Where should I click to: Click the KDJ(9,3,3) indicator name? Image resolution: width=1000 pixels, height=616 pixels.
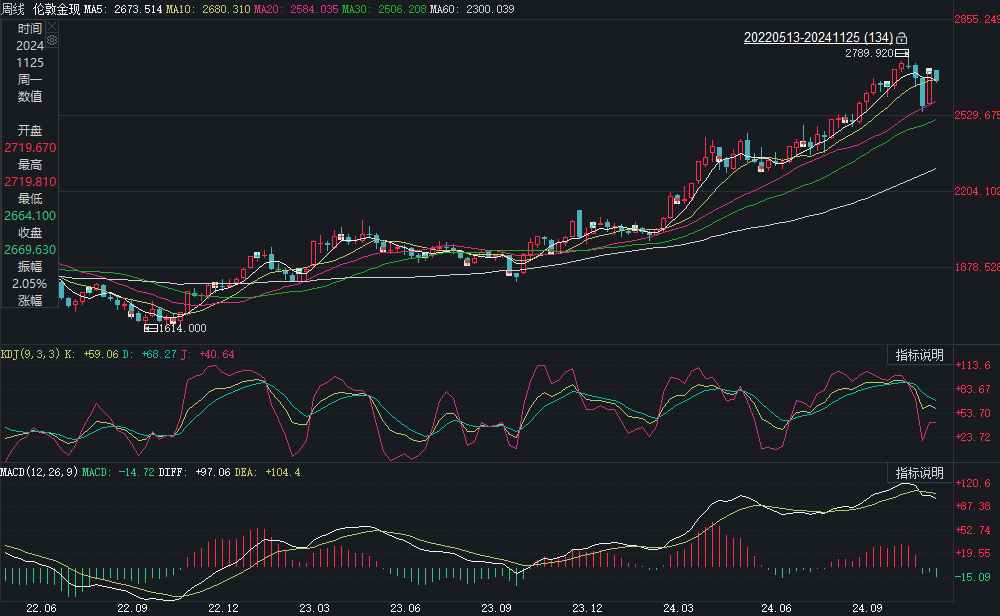tap(30, 354)
